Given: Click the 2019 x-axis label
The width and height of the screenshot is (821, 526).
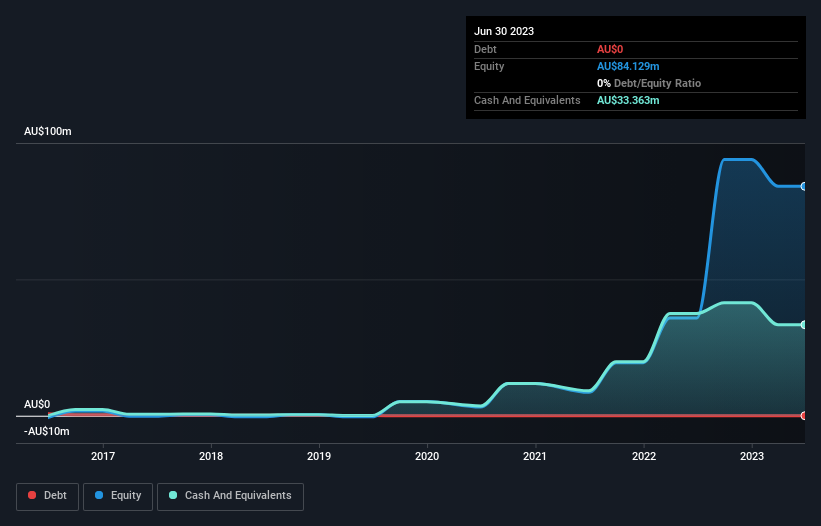Looking at the screenshot, I should point(319,456).
